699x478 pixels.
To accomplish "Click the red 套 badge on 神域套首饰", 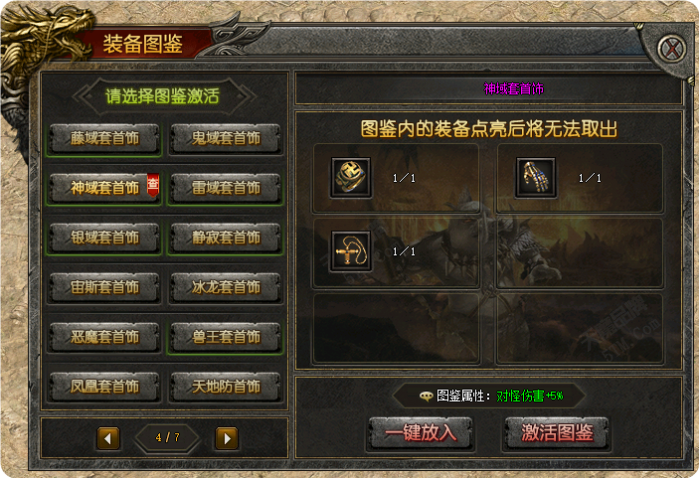I will pos(153,186).
